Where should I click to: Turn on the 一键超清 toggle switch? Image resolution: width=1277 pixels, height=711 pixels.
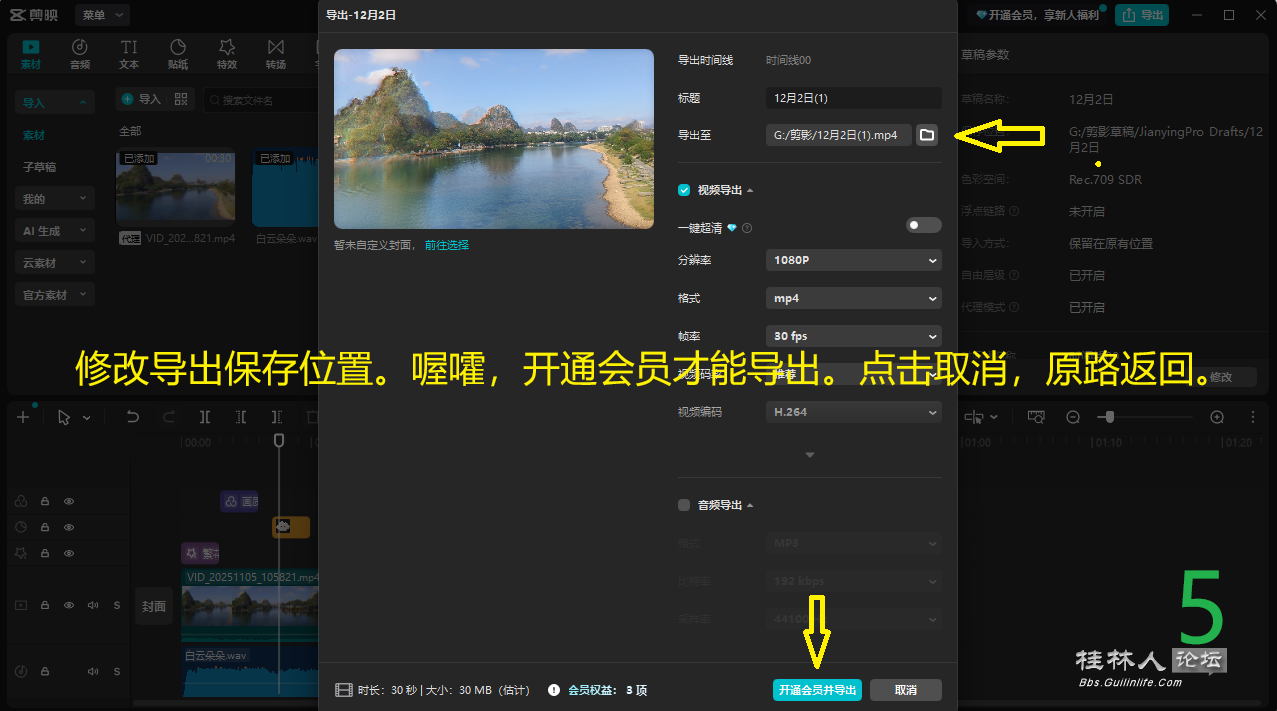923,225
